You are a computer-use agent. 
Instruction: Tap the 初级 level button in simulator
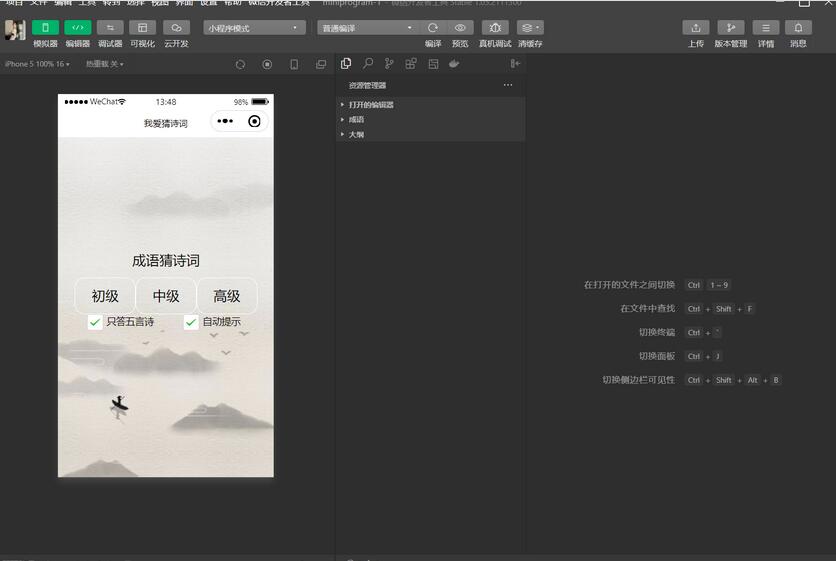click(x=105, y=295)
